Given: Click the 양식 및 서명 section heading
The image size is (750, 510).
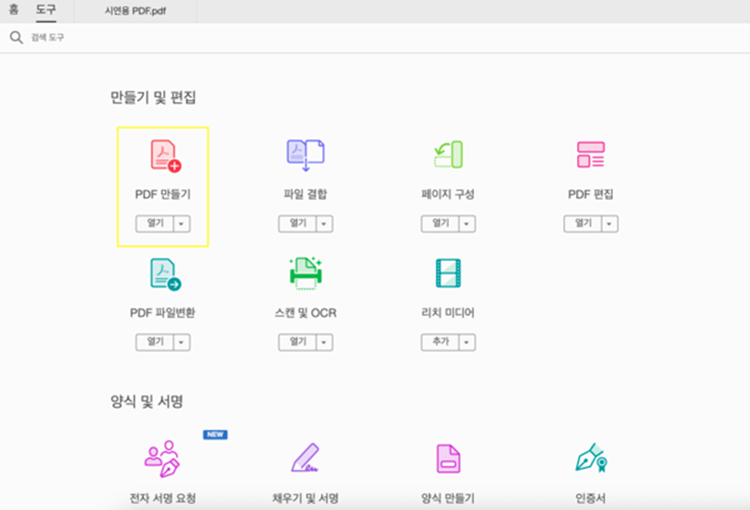Looking at the screenshot, I should (x=147, y=401).
